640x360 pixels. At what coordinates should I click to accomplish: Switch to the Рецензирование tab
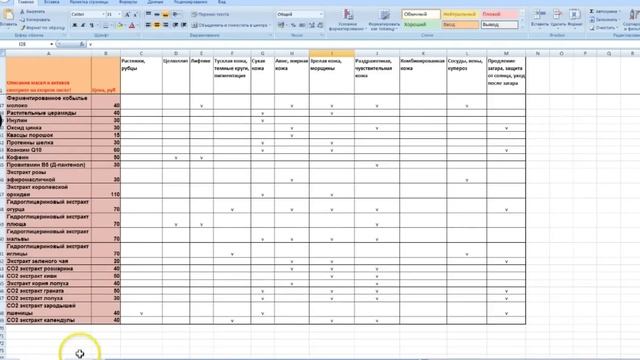[190, 2]
